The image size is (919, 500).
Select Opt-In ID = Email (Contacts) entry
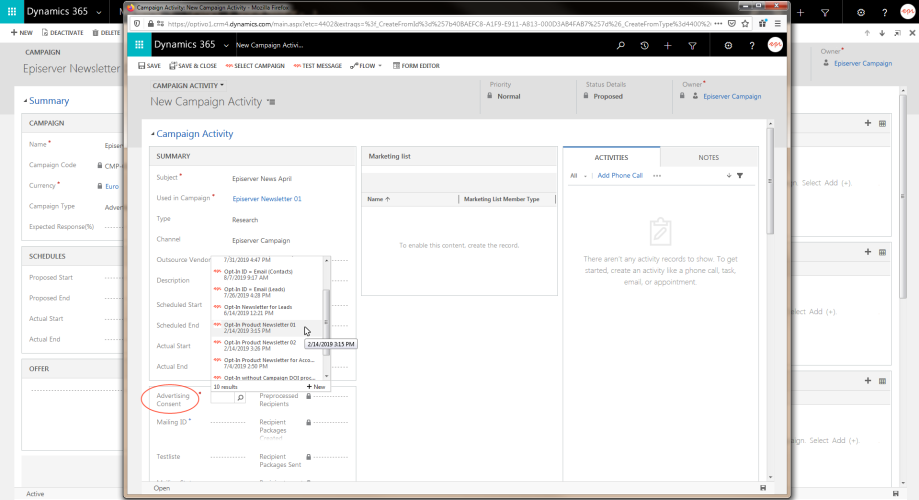(267, 274)
